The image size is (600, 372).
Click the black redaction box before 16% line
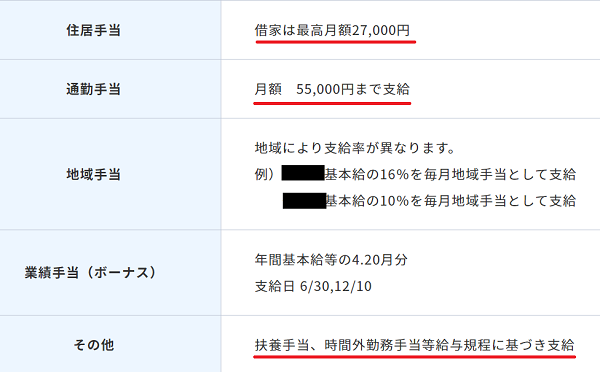tap(303, 173)
